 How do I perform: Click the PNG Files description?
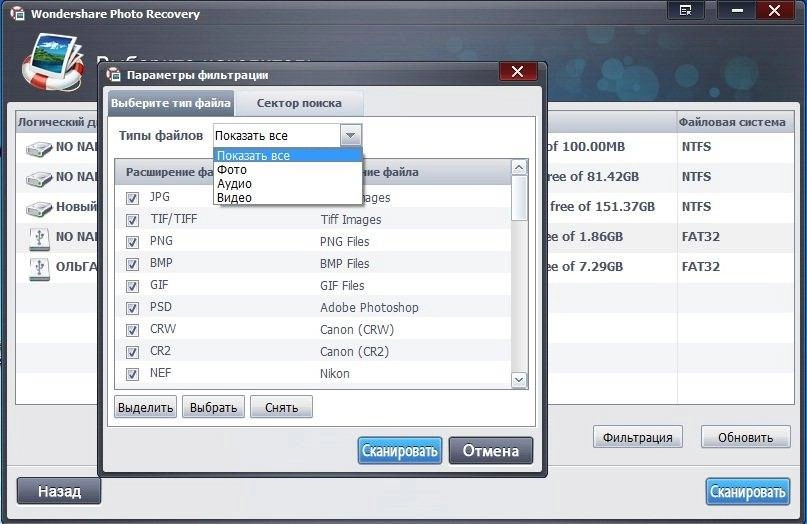point(344,242)
